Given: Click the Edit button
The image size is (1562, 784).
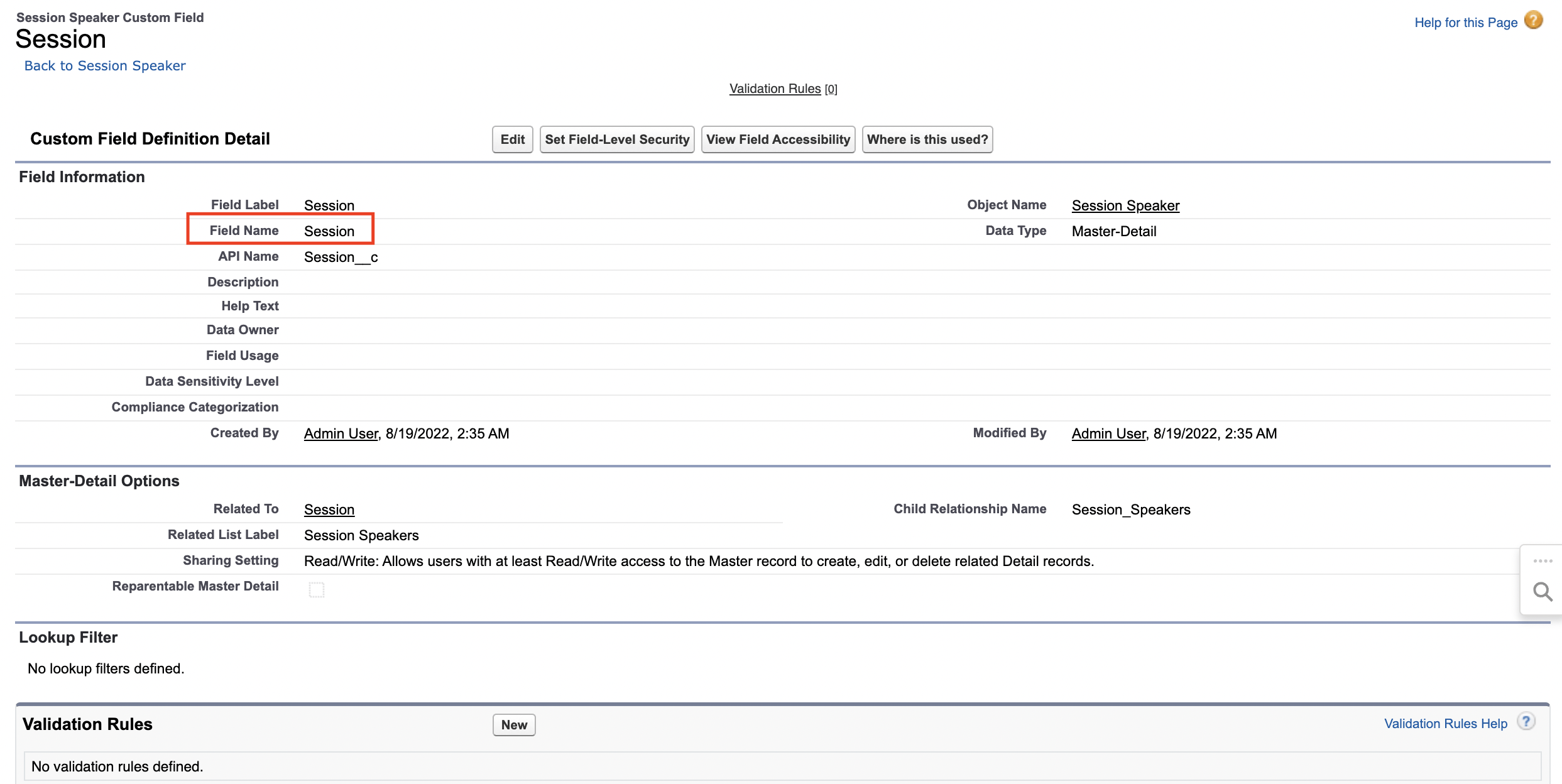Looking at the screenshot, I should click(x=511, y=139).
